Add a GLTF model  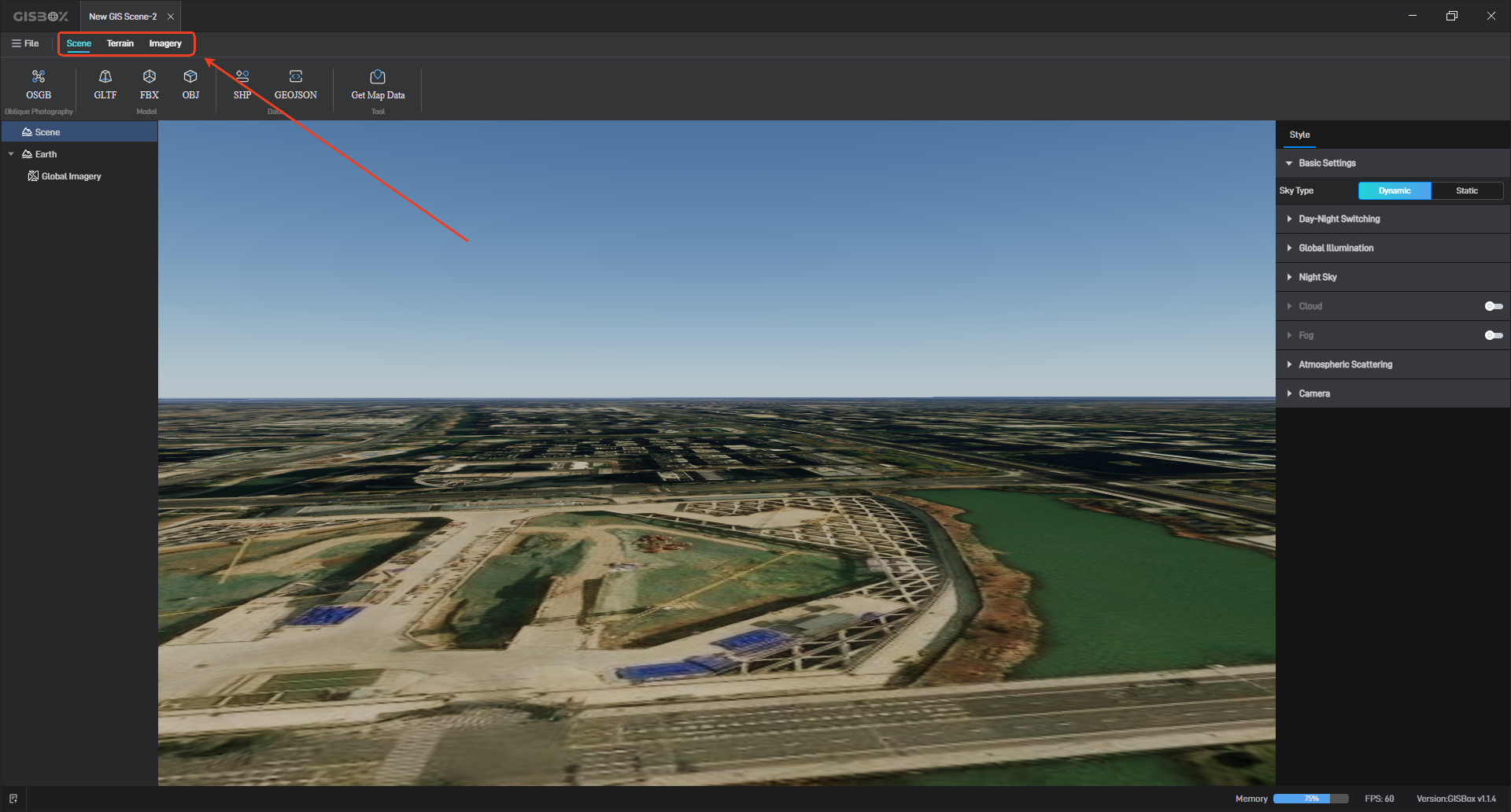click(105, 84)
